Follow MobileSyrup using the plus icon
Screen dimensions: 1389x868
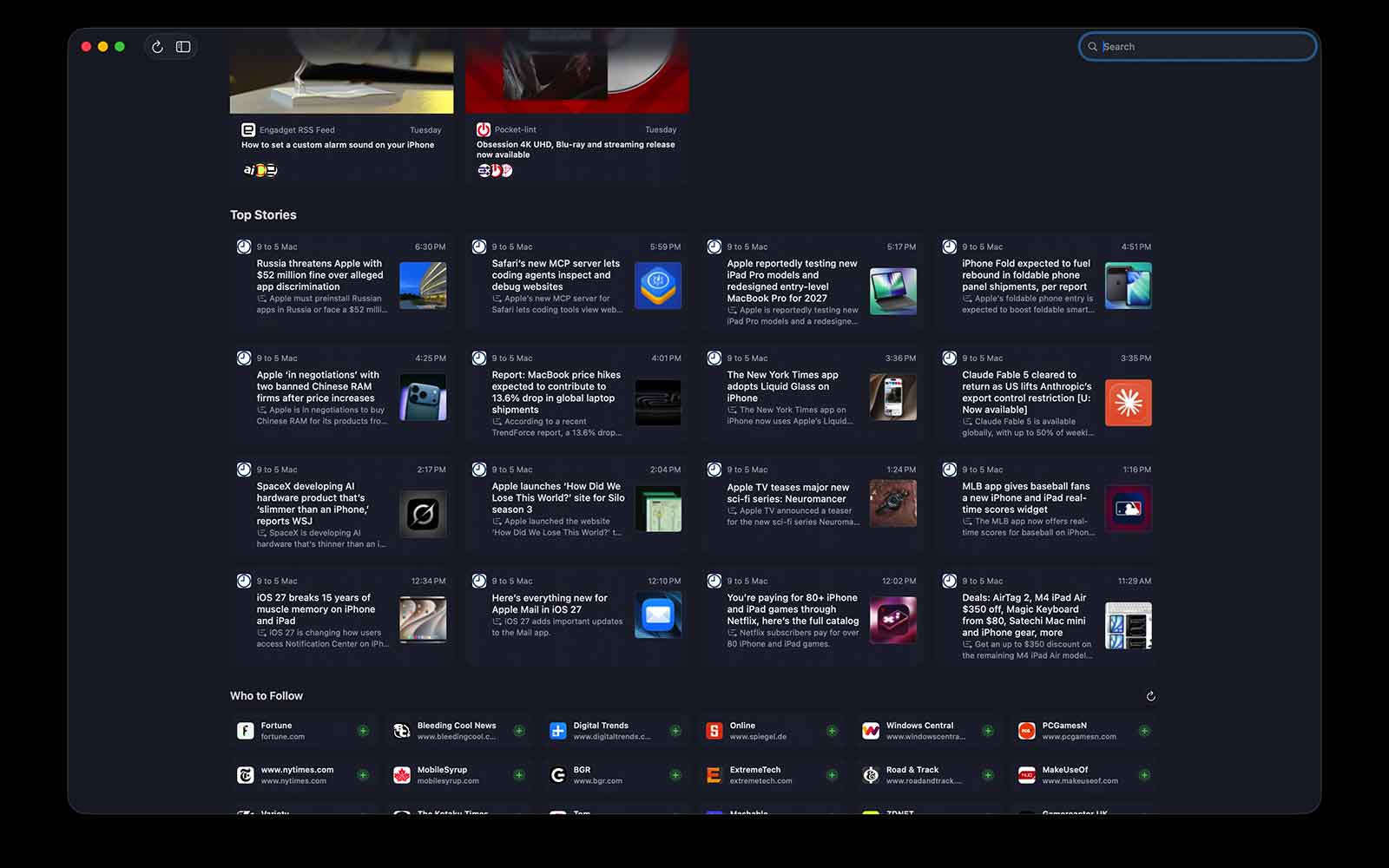519,775
